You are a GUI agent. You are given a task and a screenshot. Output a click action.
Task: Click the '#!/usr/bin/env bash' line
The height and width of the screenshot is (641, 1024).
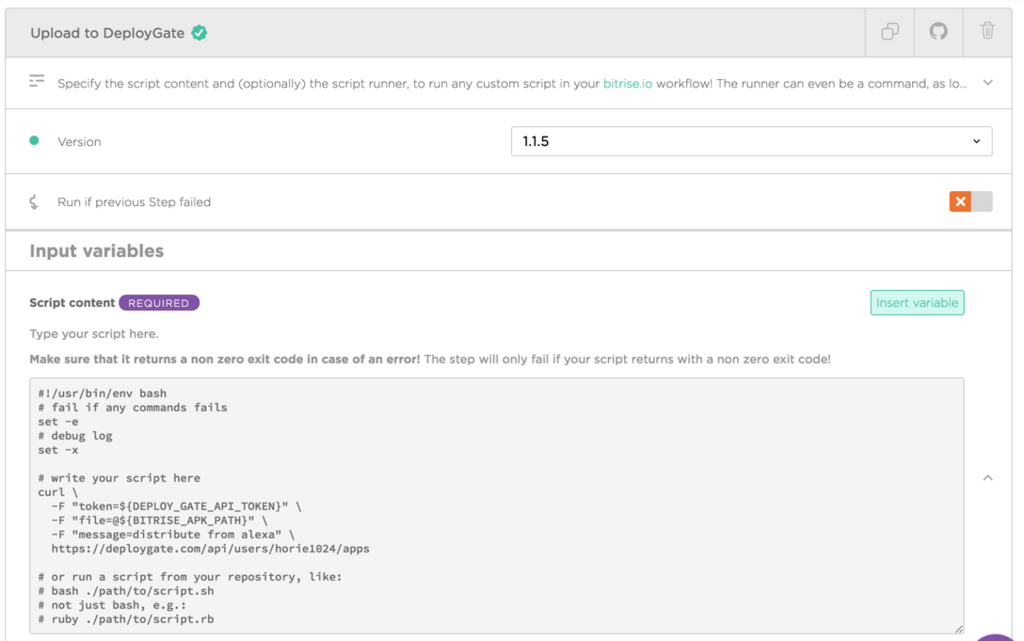(x=102, y=394)
